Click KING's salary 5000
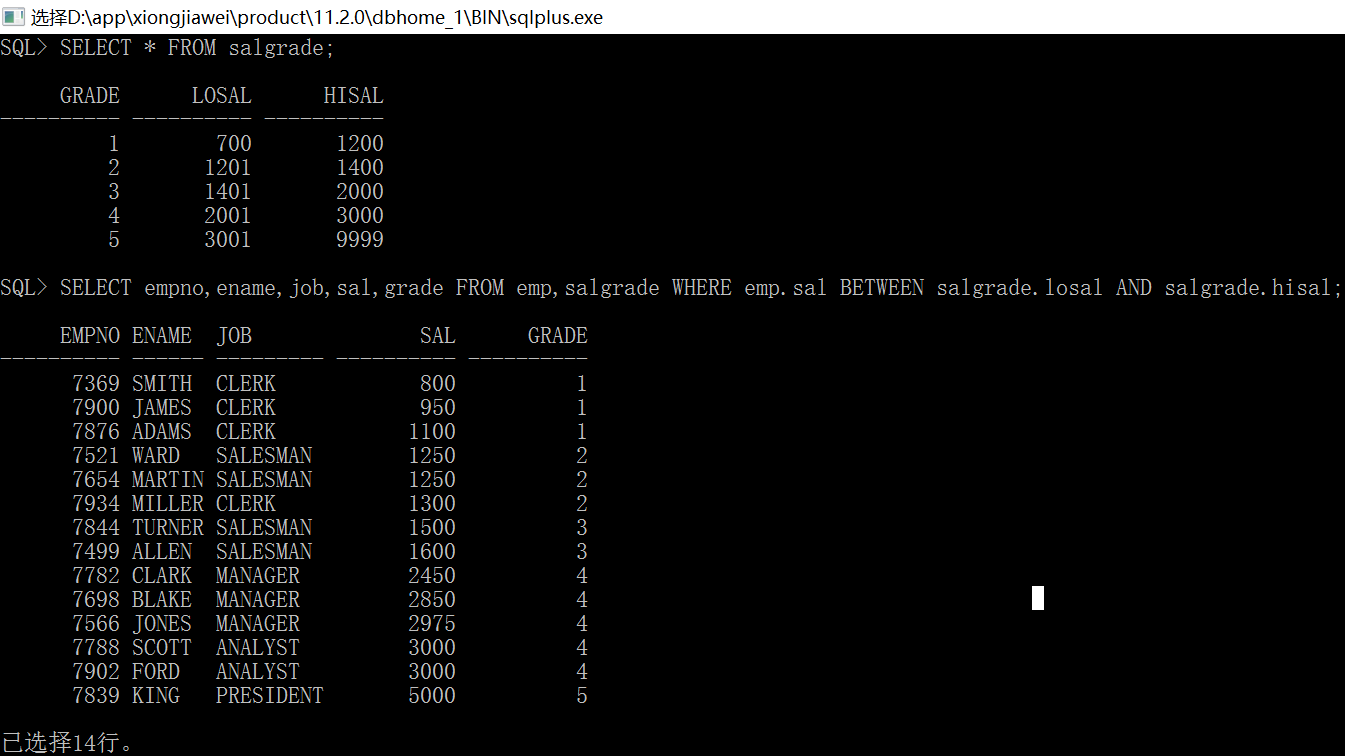 point(431,696)
